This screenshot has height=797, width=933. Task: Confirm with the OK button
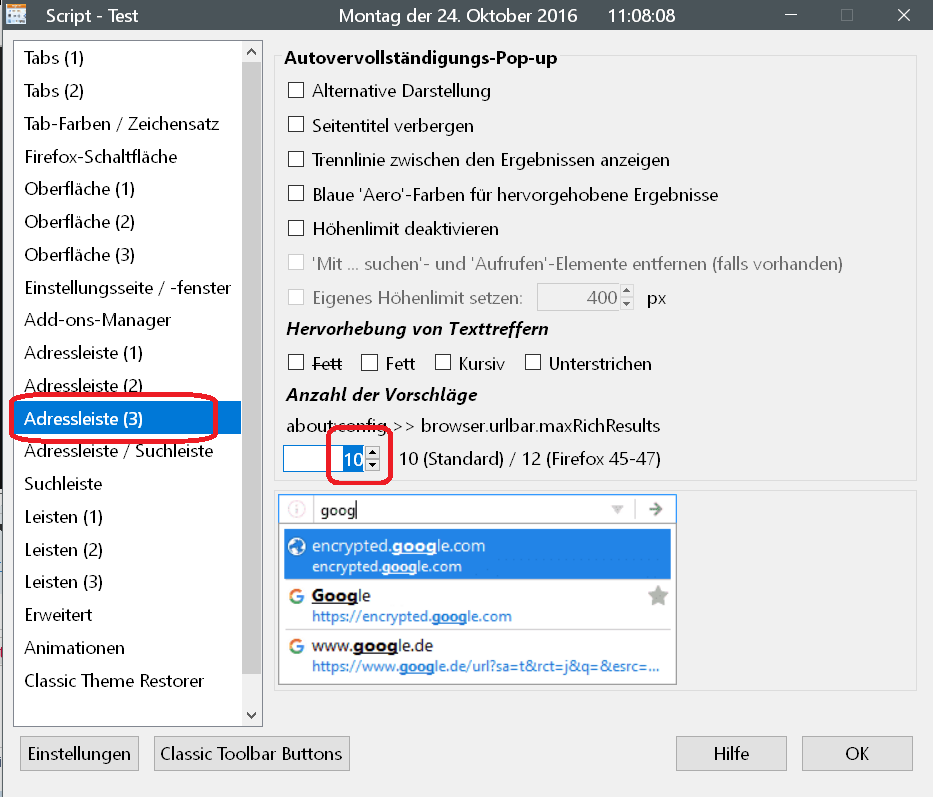click(x=857, y=754)
